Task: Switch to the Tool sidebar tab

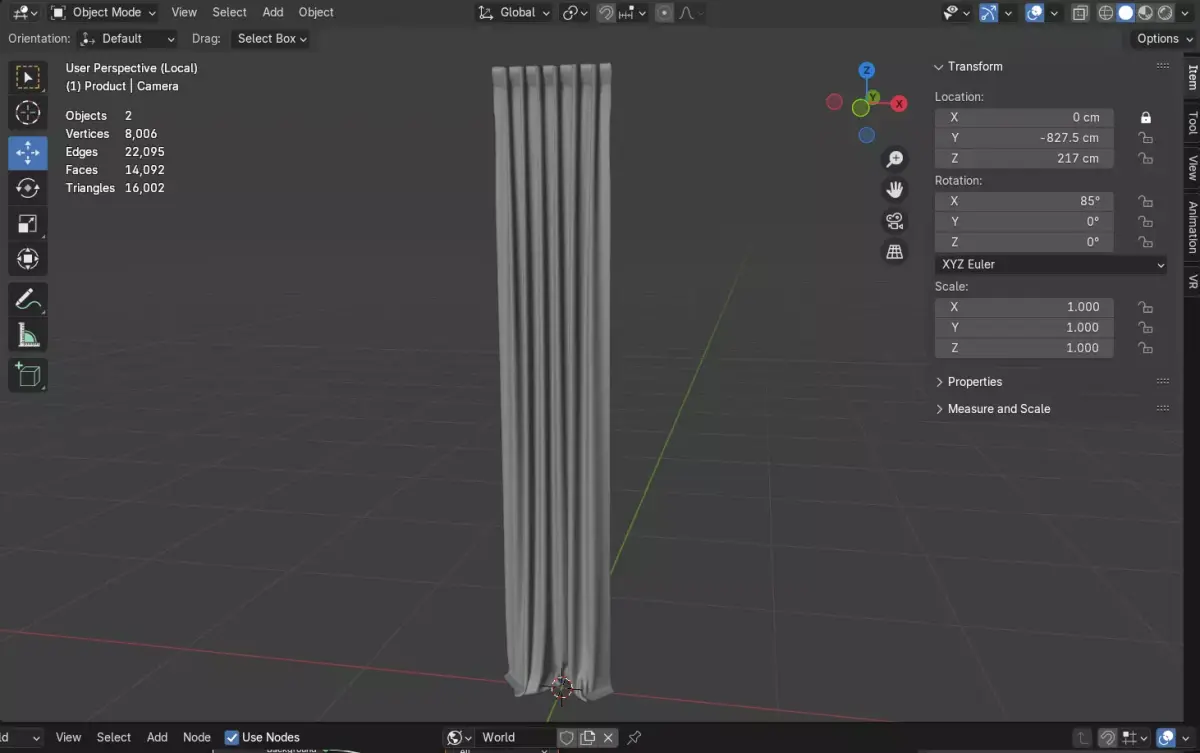Action: (1192, 122)
